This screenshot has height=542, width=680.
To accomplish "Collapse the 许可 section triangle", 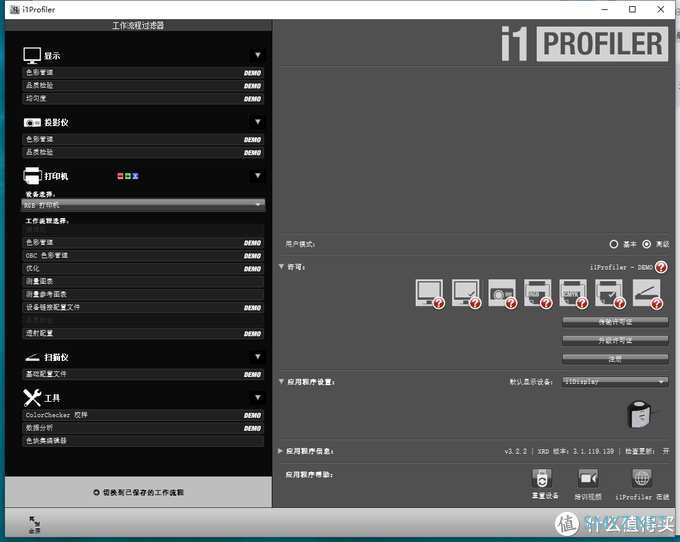I will coord(281,267).
